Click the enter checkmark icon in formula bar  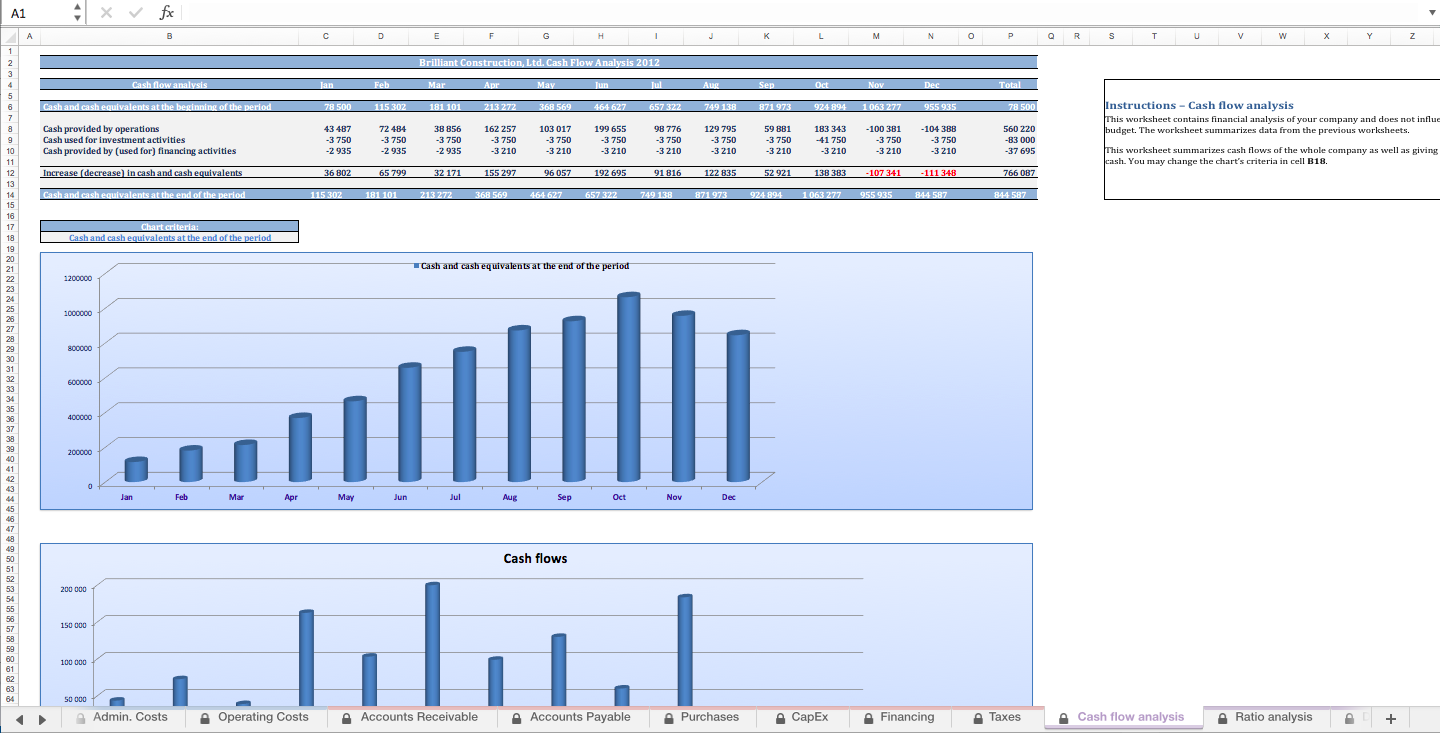(137, 13)
